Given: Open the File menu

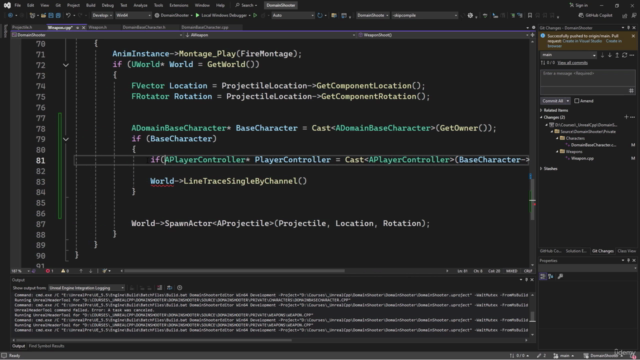Looking at the screenshot, I should (18, 5).
